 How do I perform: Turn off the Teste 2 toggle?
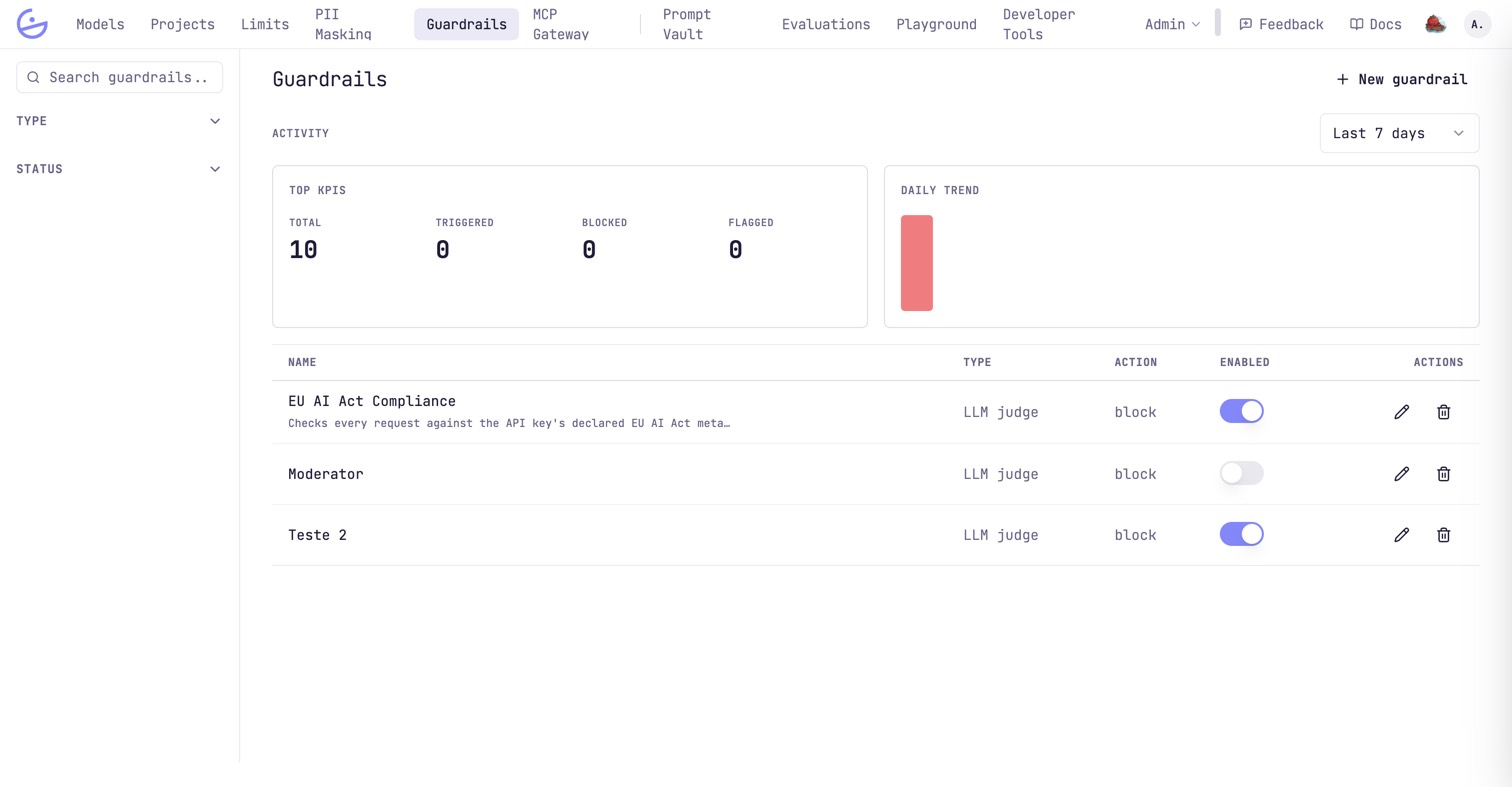pyautogui.click(x=1241, y=534)
